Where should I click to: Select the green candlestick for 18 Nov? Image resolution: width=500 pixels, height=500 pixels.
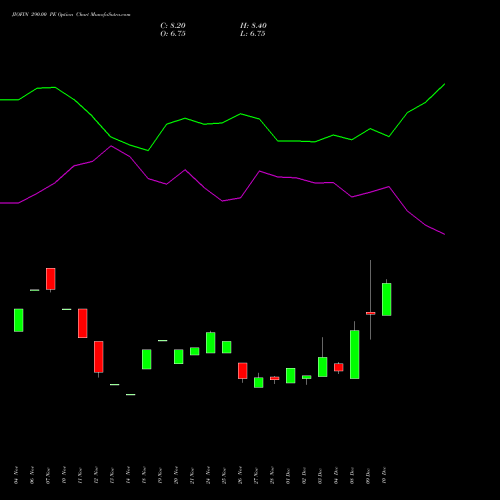[147, 359]
